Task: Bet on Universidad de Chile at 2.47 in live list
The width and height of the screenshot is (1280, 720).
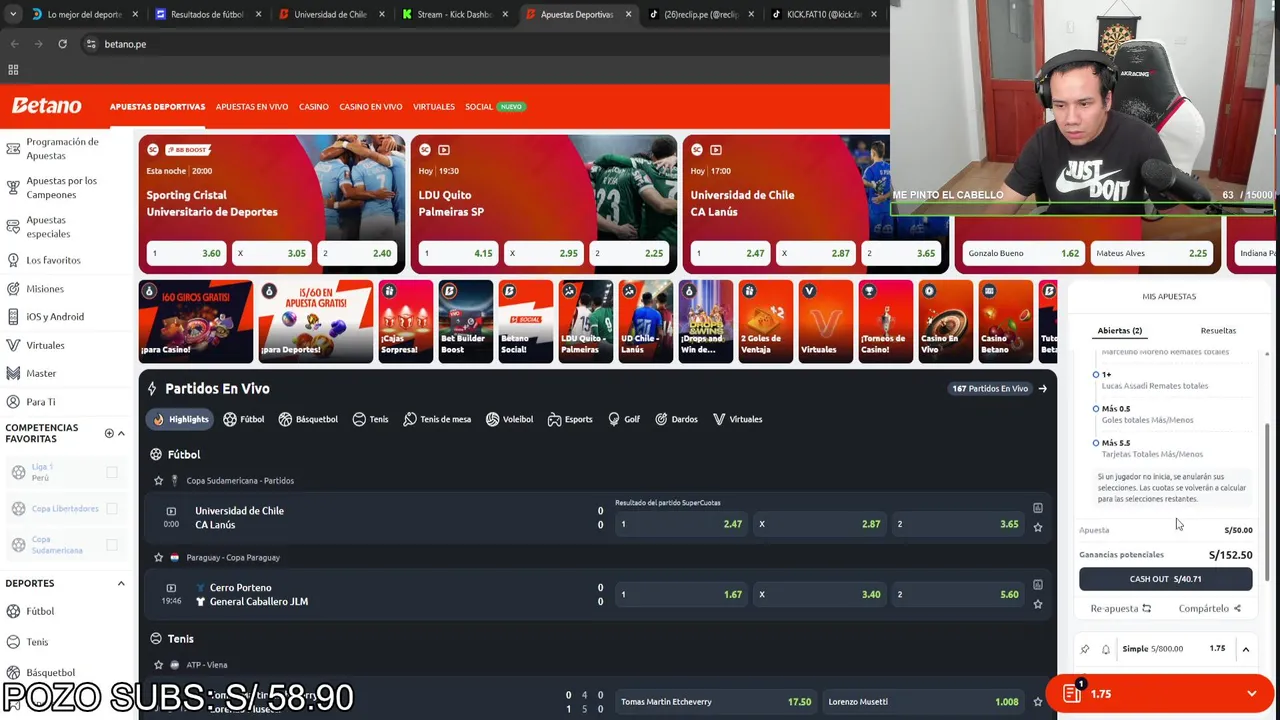Action: click(x=680, y=524)
